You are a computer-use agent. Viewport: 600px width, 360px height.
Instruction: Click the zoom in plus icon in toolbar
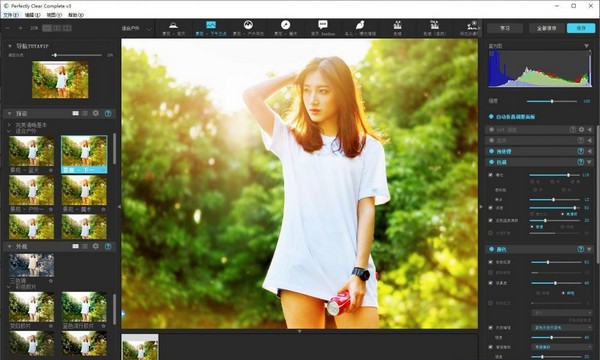pos(20,28)
